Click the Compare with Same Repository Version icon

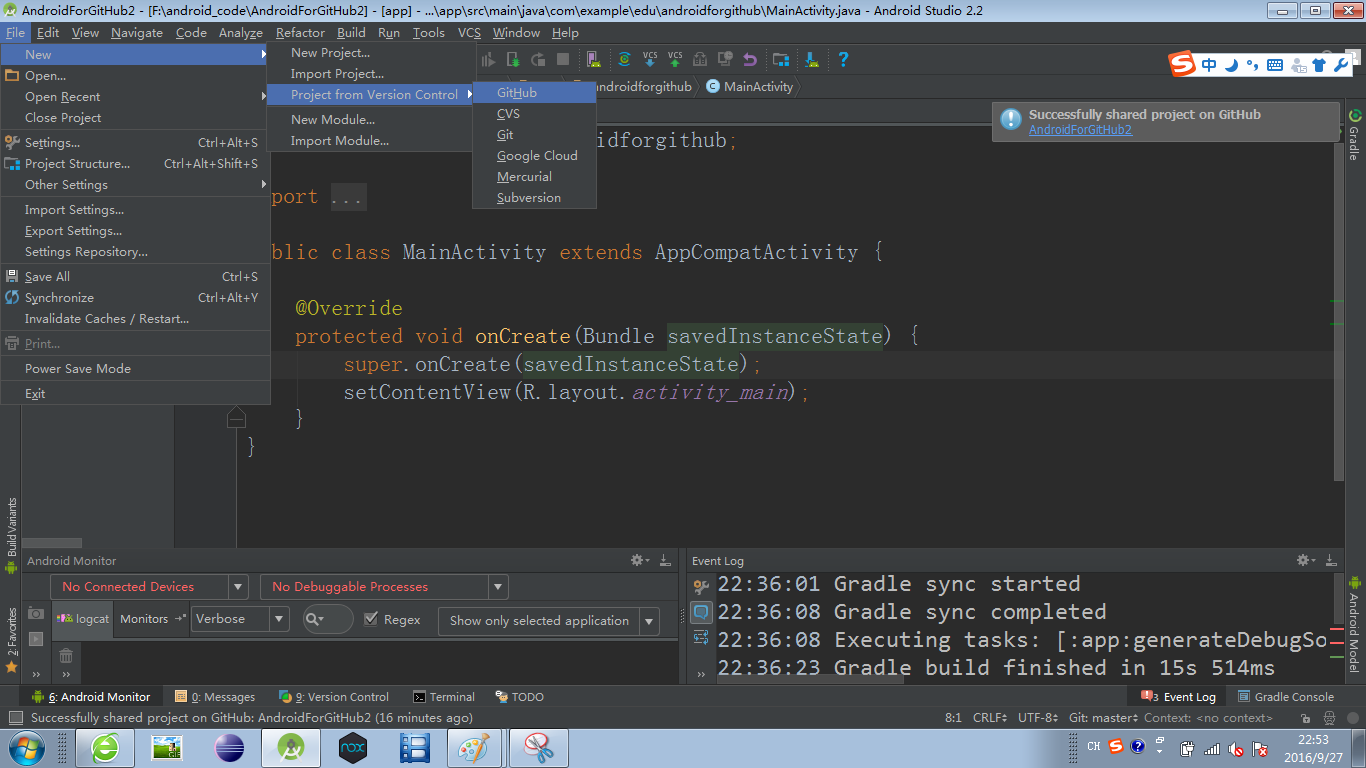coord(700,59)
